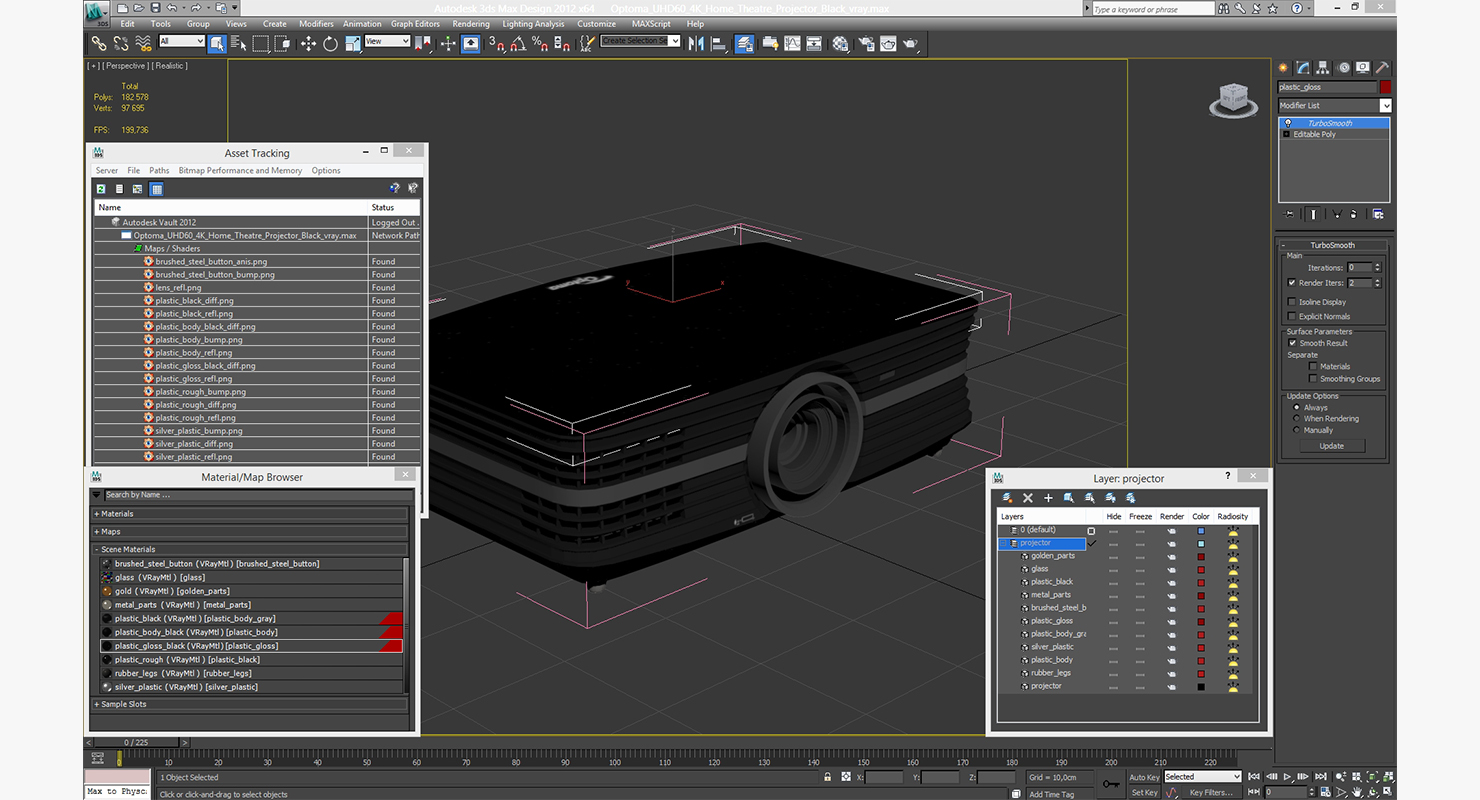Open Create Selection Set dropdown
Viewport: 1480px width, 800px height.
tap(640, 41)
